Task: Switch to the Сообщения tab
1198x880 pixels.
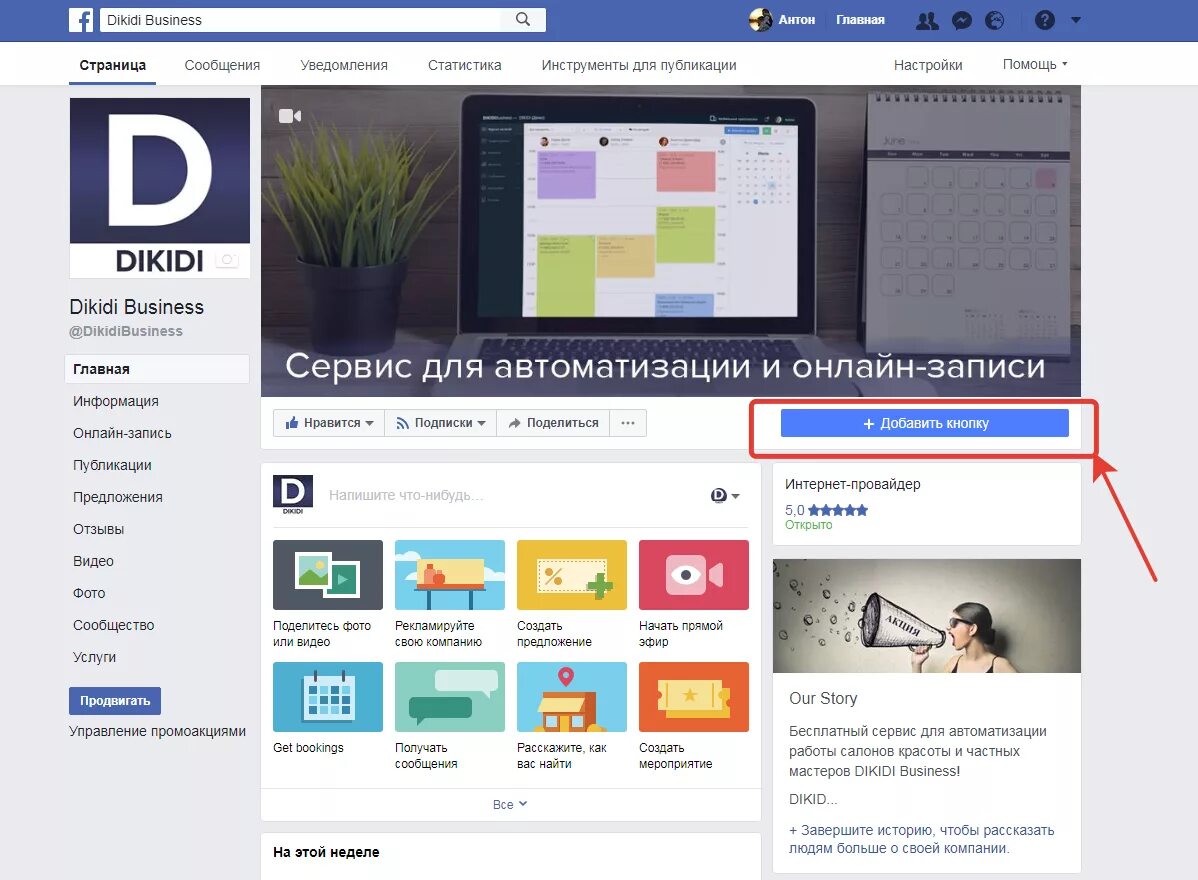Action: coord(222,65)
